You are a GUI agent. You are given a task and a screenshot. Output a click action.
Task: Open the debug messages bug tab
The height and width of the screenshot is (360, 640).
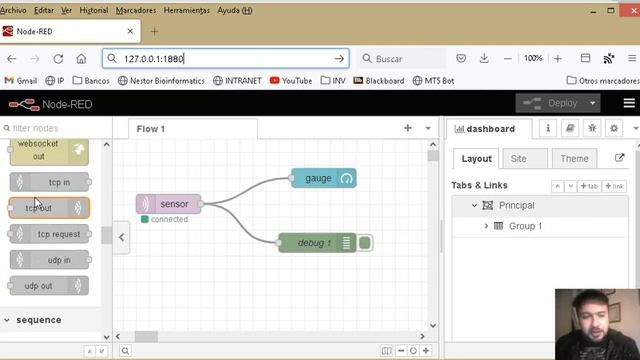(592, 129)
